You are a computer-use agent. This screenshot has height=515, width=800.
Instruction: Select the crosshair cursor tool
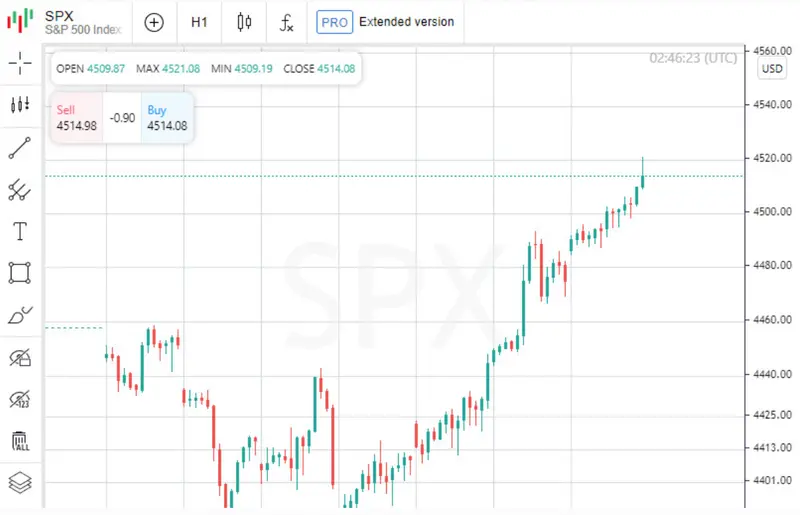pos(20,64)
